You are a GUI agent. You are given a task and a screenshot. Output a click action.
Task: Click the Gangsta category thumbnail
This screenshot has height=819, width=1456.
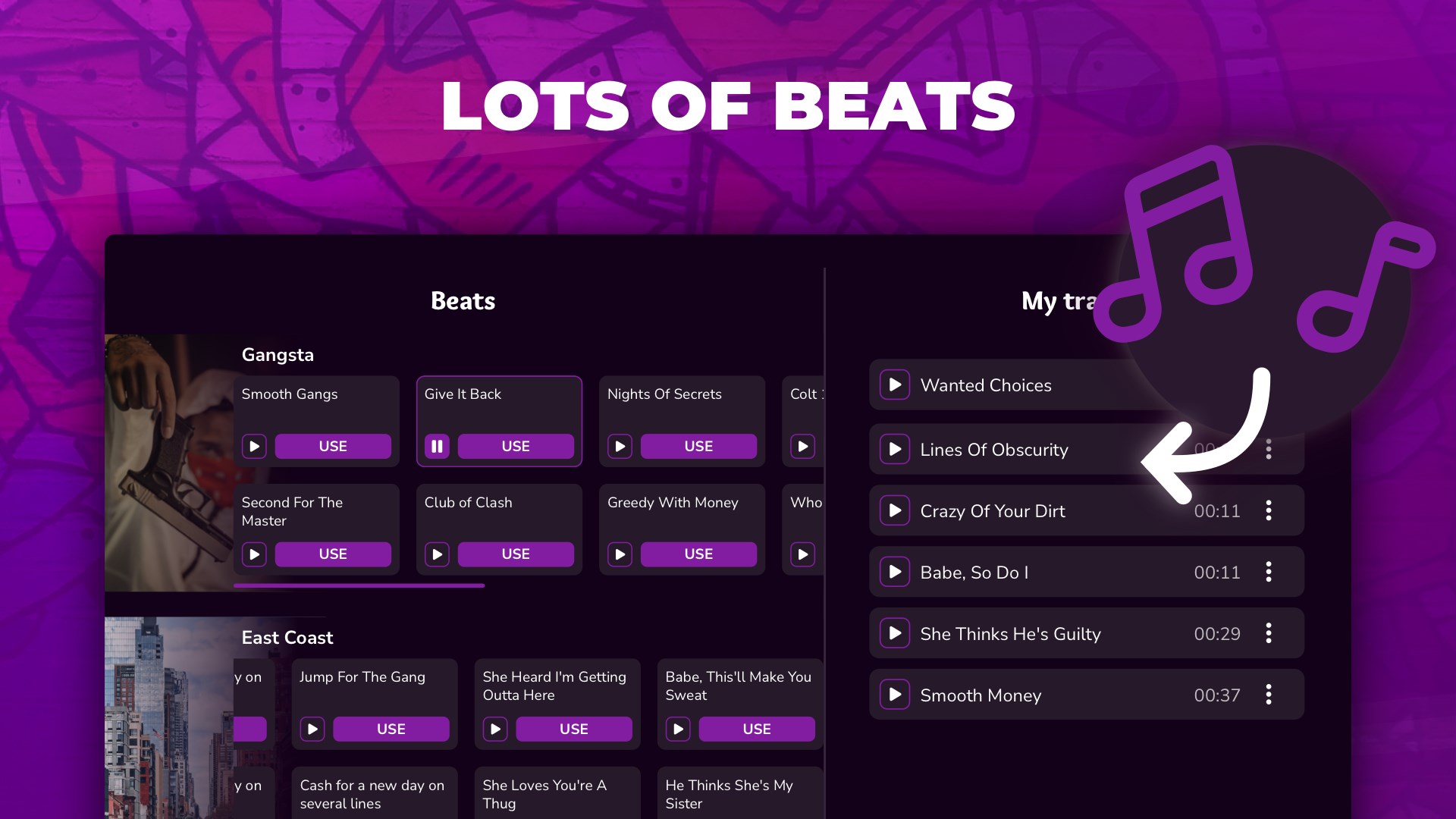pyautogui.click(x=168, y=461)
